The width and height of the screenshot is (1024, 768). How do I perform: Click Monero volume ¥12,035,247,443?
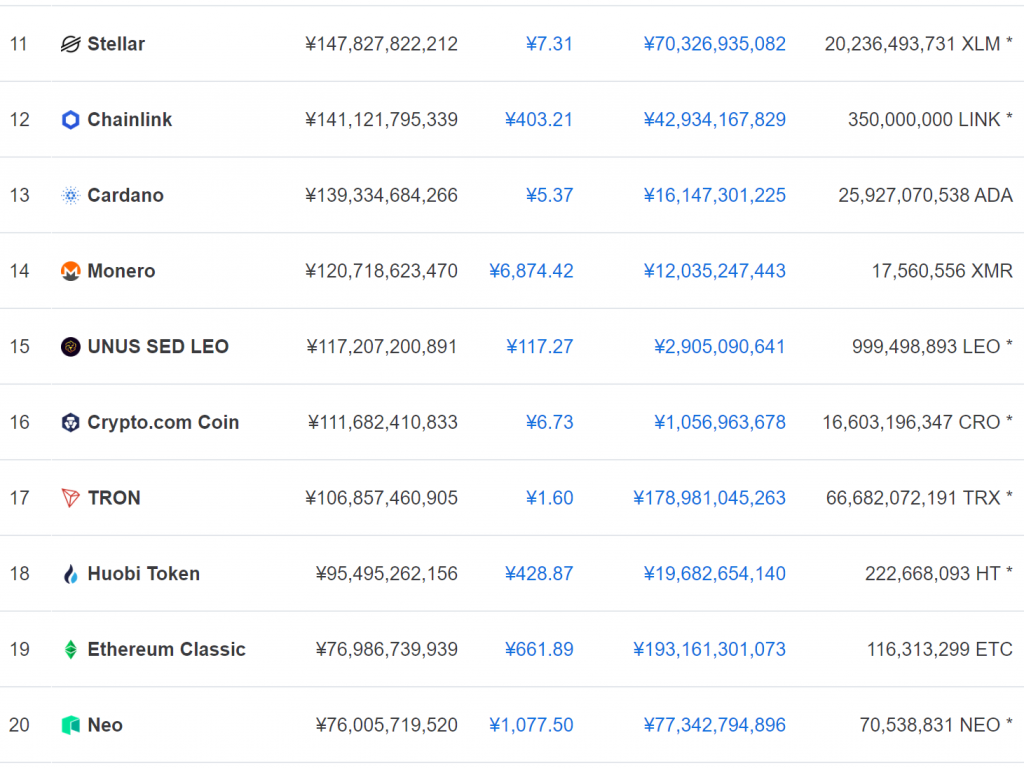pos(714,271)
